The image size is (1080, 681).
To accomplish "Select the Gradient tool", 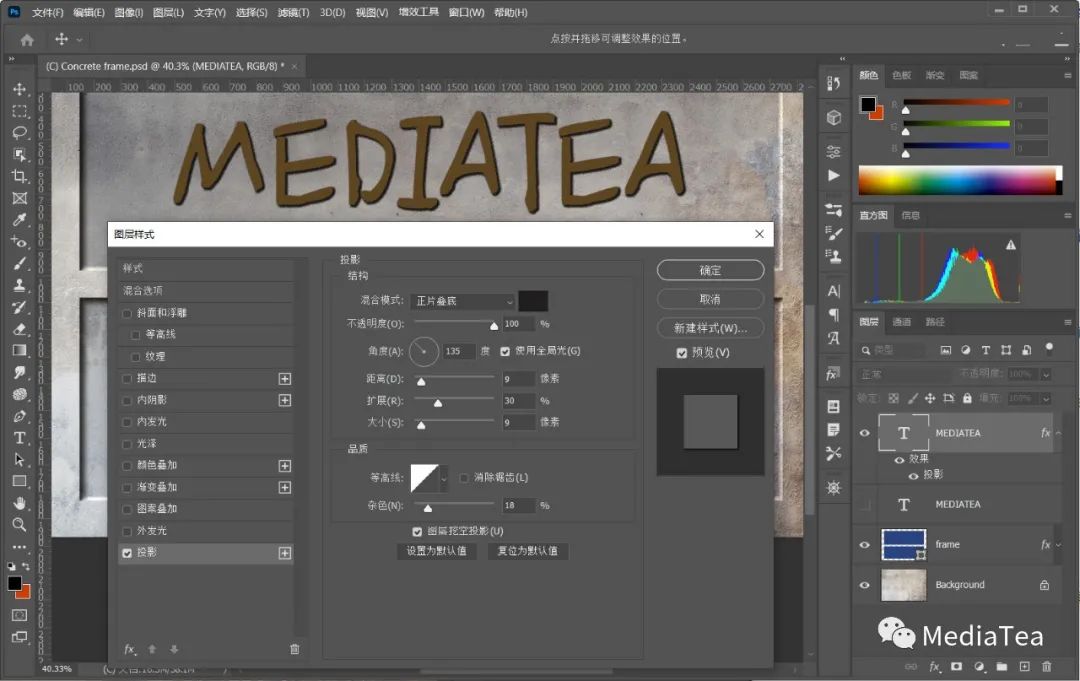I will pos(19,350).
